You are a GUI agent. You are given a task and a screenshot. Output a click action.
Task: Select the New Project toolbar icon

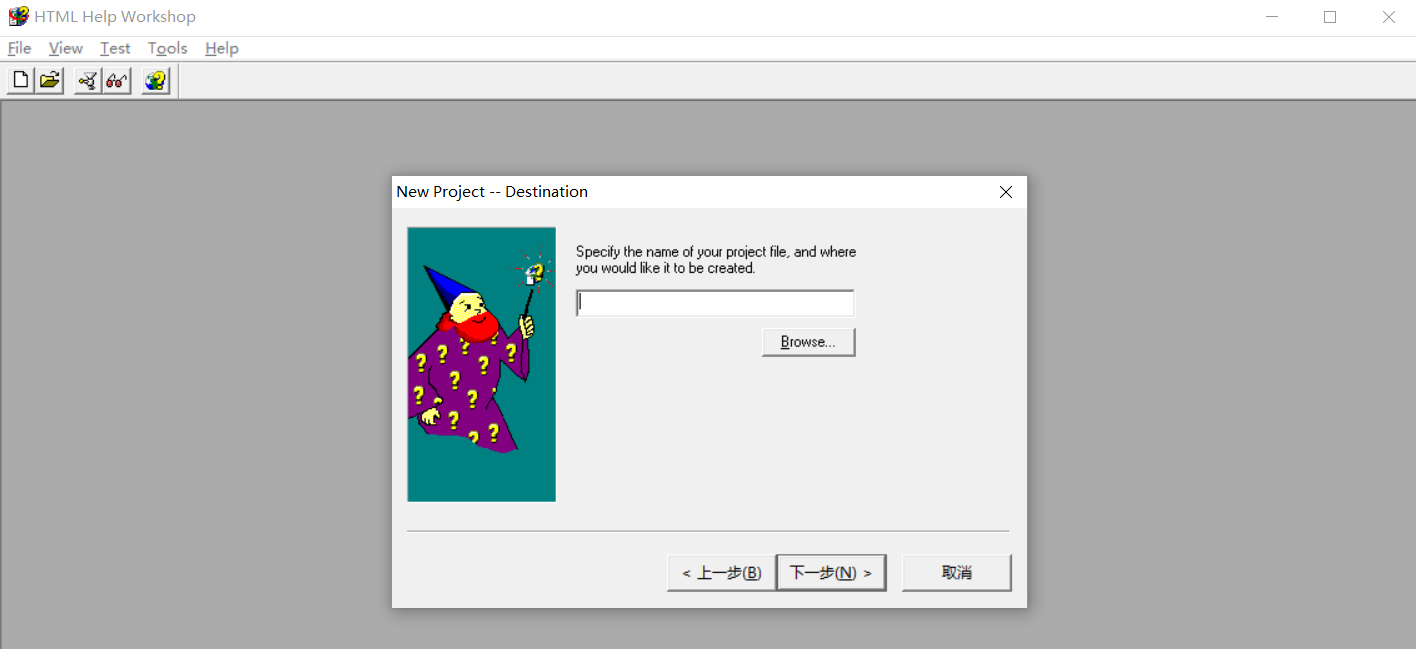coord(19,80)
